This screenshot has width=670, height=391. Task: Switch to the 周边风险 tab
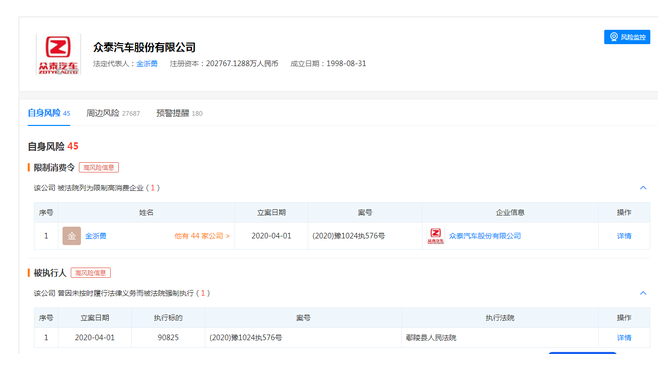click(113, 113)
